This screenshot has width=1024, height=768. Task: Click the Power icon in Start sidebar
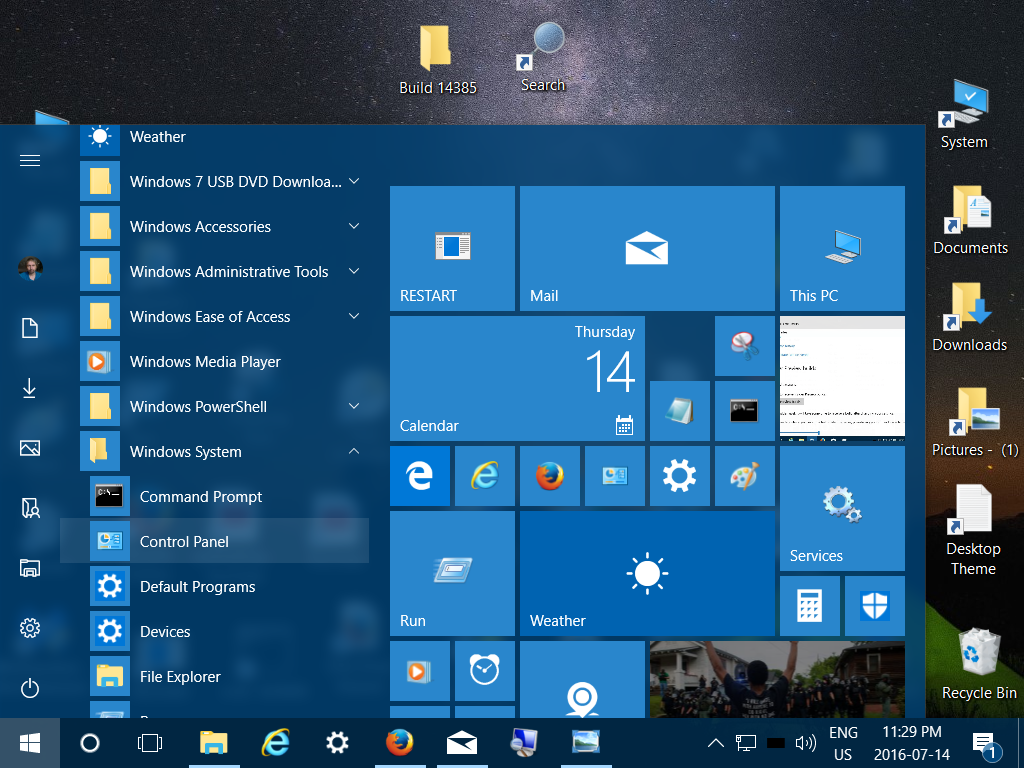click(x=30, y=688)
